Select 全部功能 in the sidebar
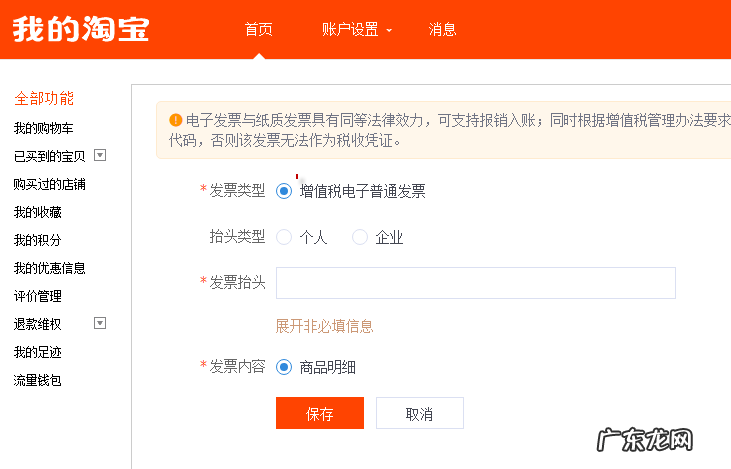The height and width of the screenshot is (469, 731). 44,98
